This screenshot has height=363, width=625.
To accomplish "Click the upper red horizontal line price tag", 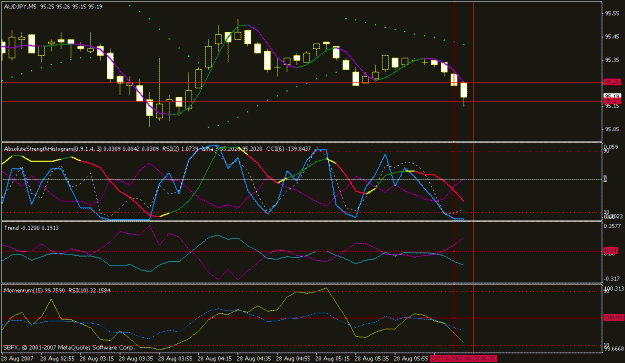I will [x=612, y=82].
